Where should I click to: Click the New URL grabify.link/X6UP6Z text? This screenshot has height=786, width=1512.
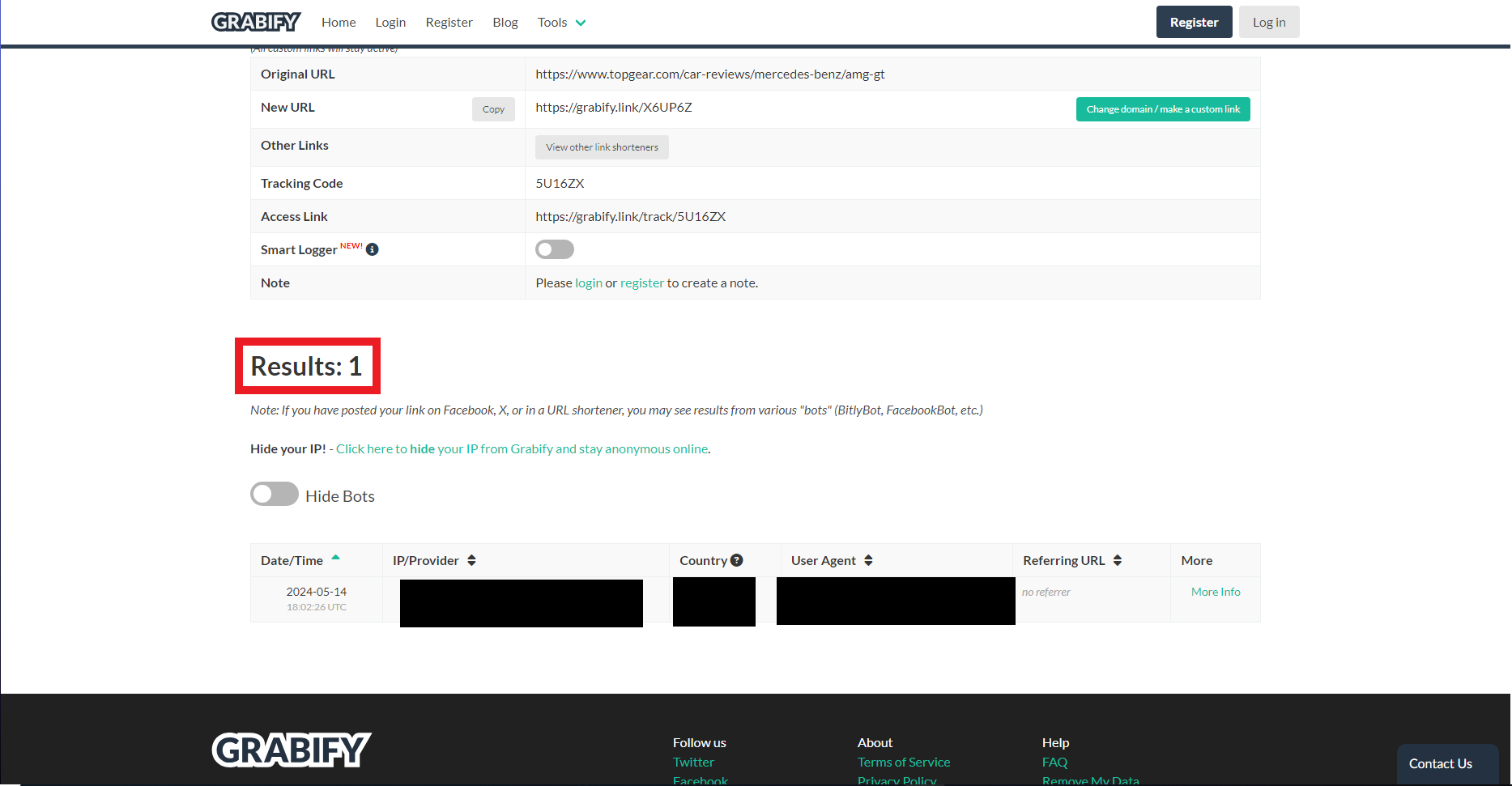(614, 108)
